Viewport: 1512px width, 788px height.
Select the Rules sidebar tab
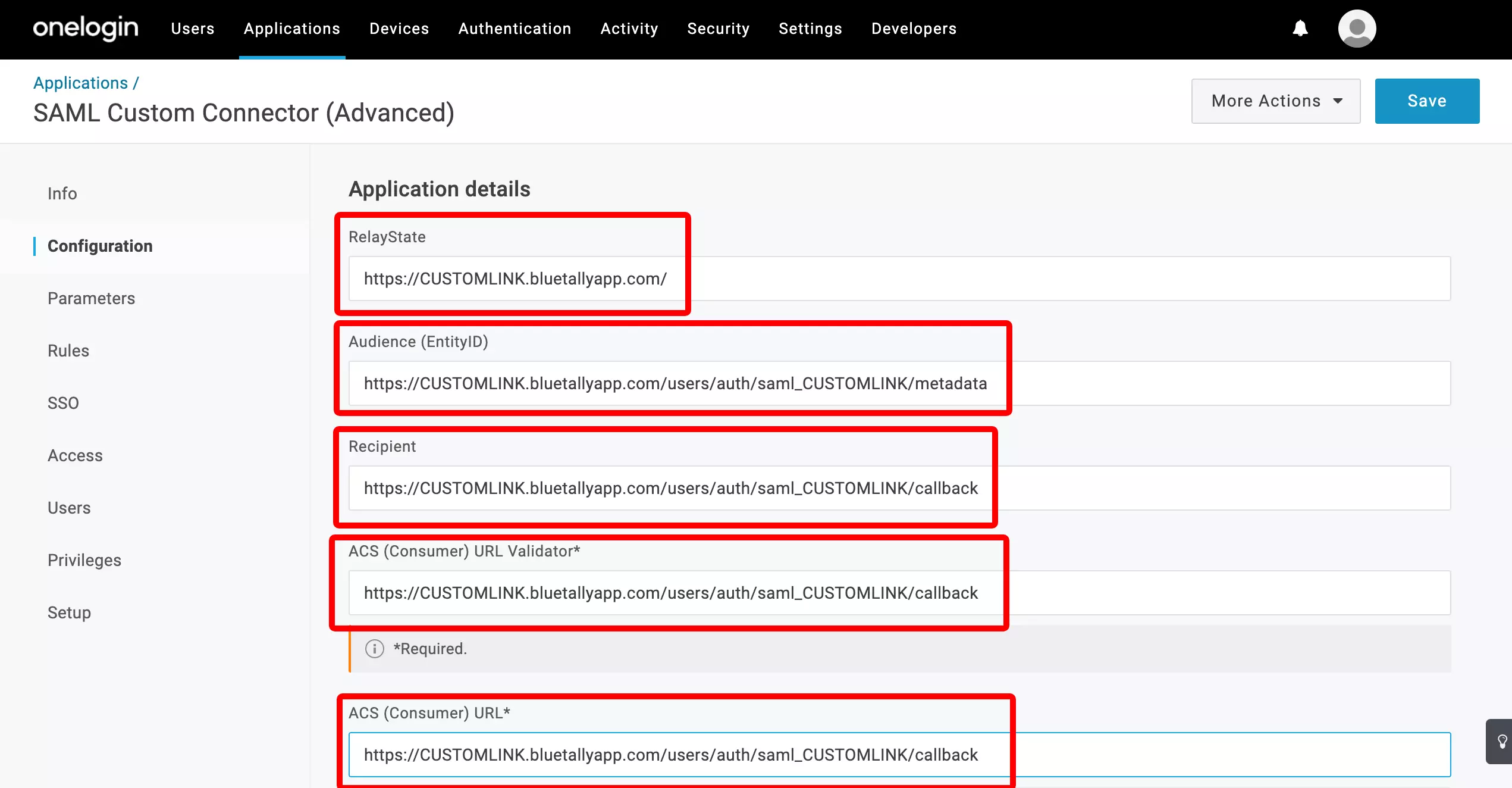click(68, 351)
